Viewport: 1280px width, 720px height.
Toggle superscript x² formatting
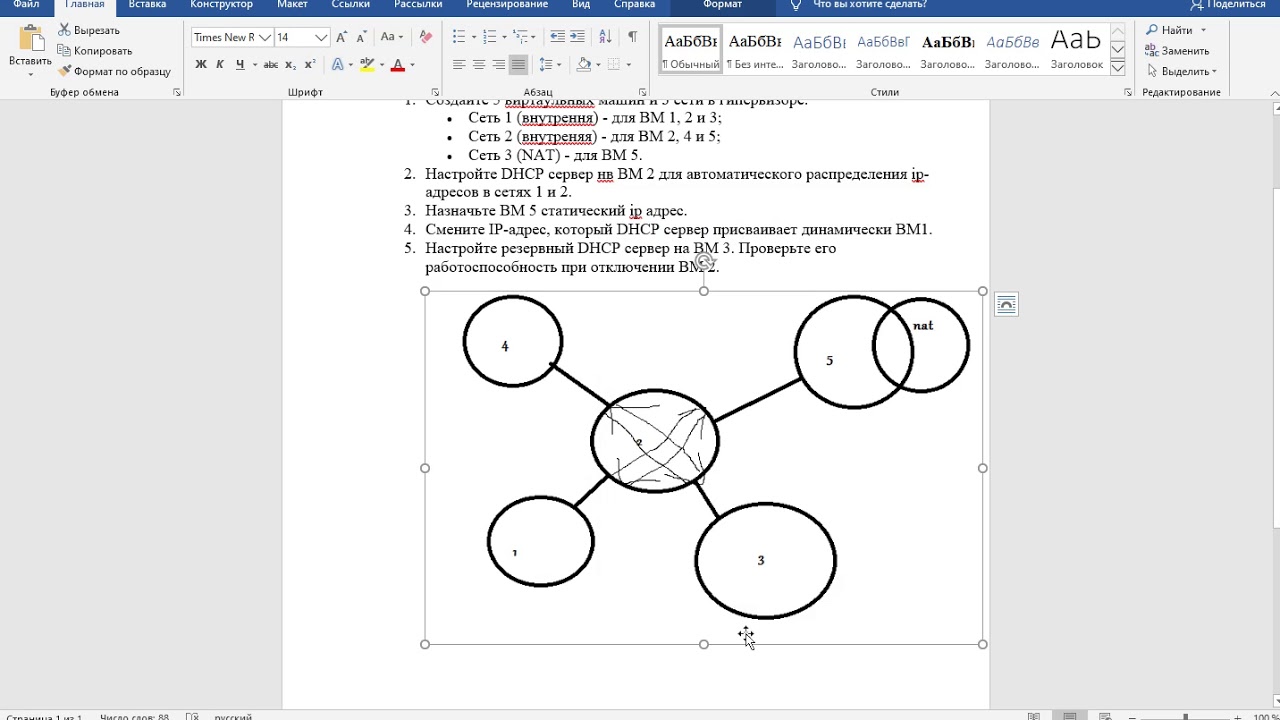pos(309,64)
